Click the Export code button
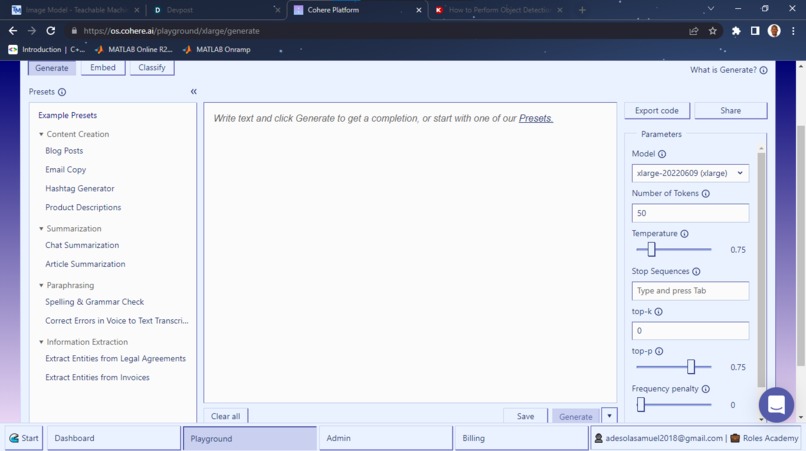The width and height of the screenshot is (806, 451). [x=657, y=111]
